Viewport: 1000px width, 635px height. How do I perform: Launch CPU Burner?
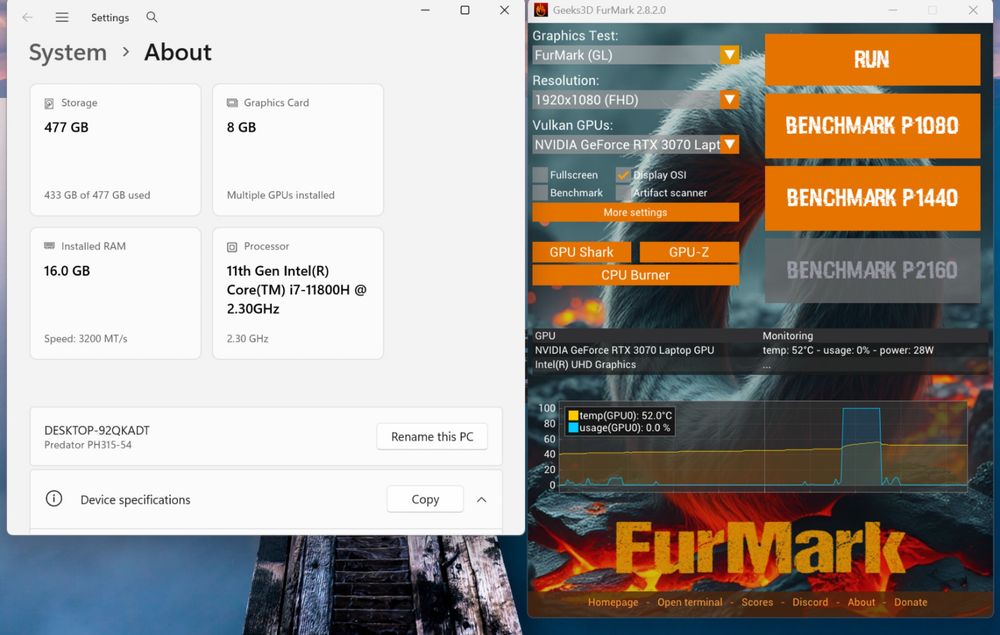(635, 275)
